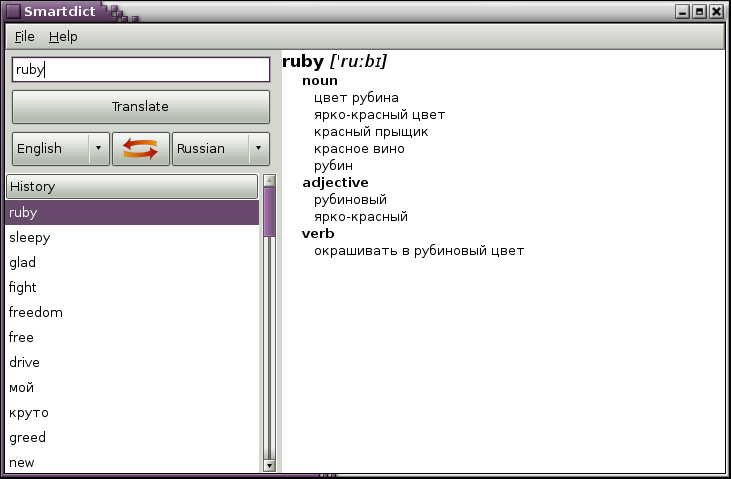This screenshot has width=731, height=479.
Task: Select 'free' in the history list
Action: click(132, 337)
